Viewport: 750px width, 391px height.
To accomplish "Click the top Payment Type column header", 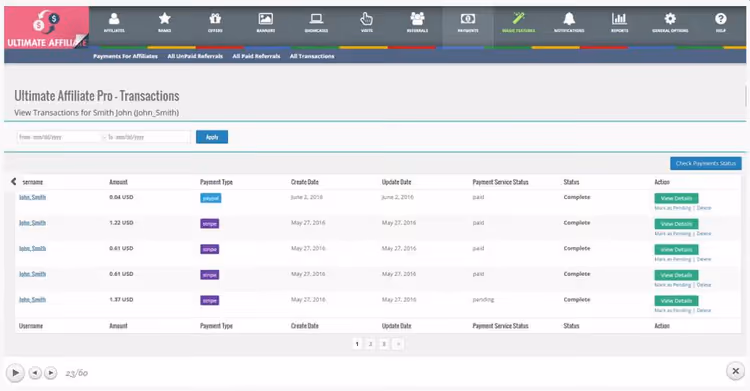I will (x=216, y=182).
